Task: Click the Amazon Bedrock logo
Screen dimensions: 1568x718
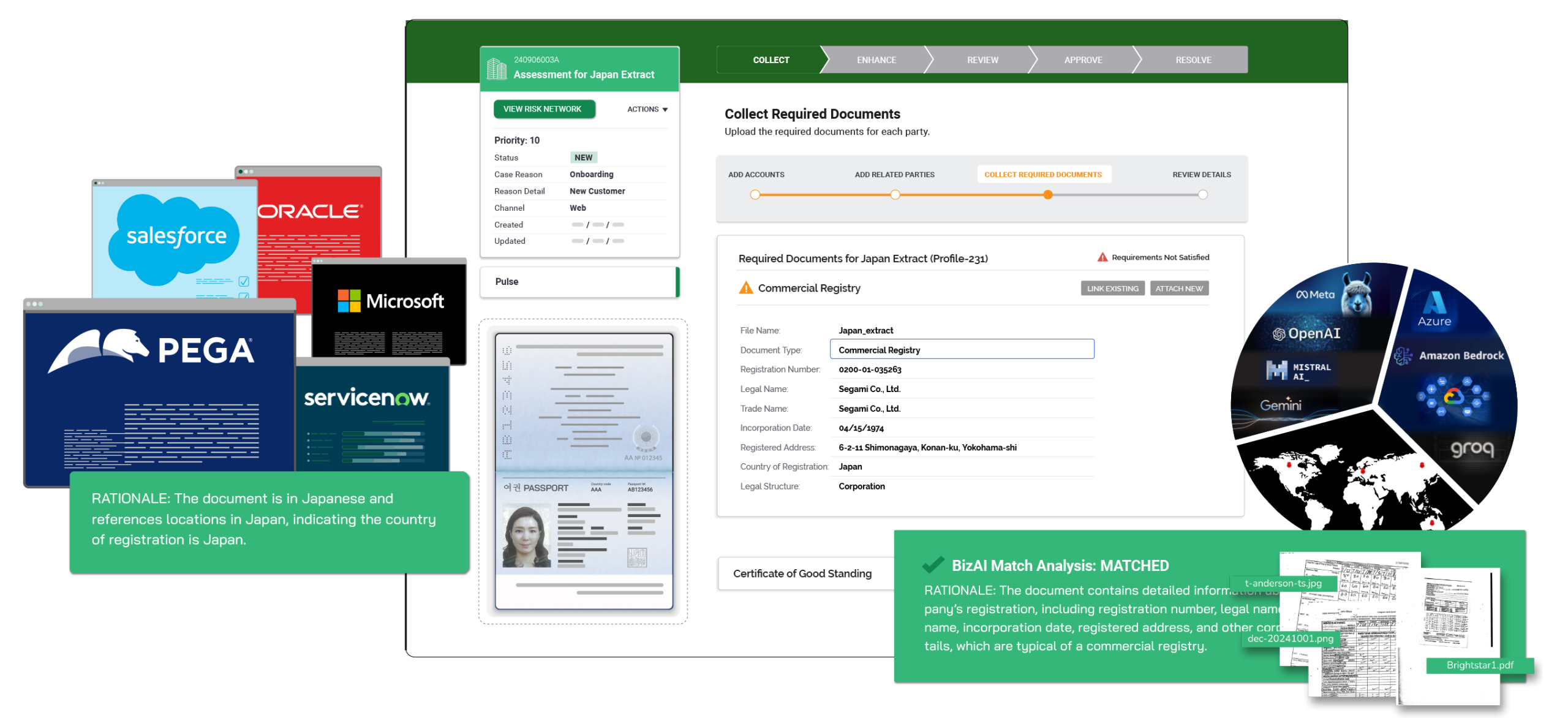Action: pyautogui.click(x=1449, y=355)
